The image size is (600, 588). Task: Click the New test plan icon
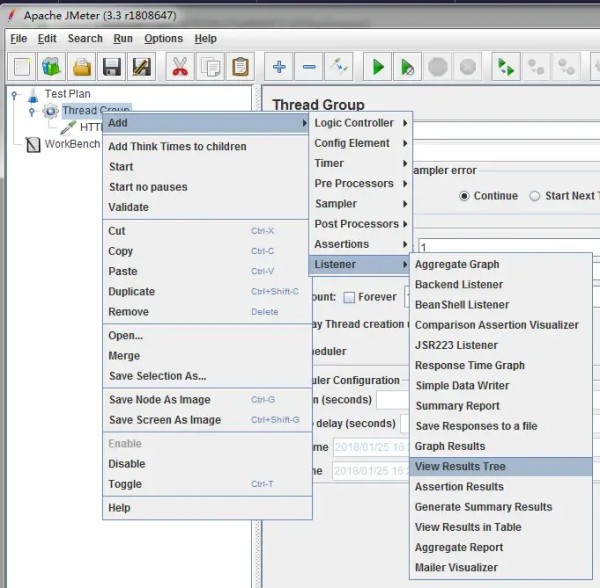(22, 67)
